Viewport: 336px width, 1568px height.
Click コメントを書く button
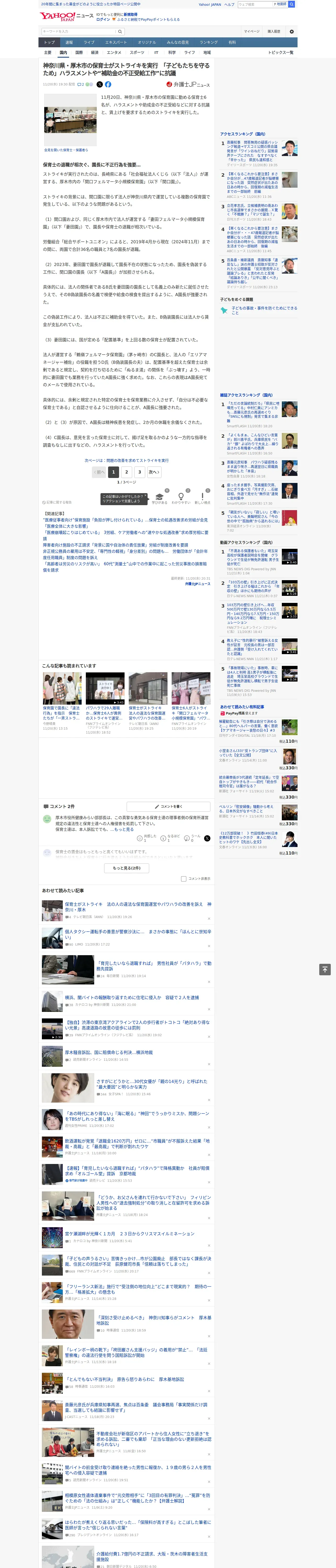coord(168,806)
